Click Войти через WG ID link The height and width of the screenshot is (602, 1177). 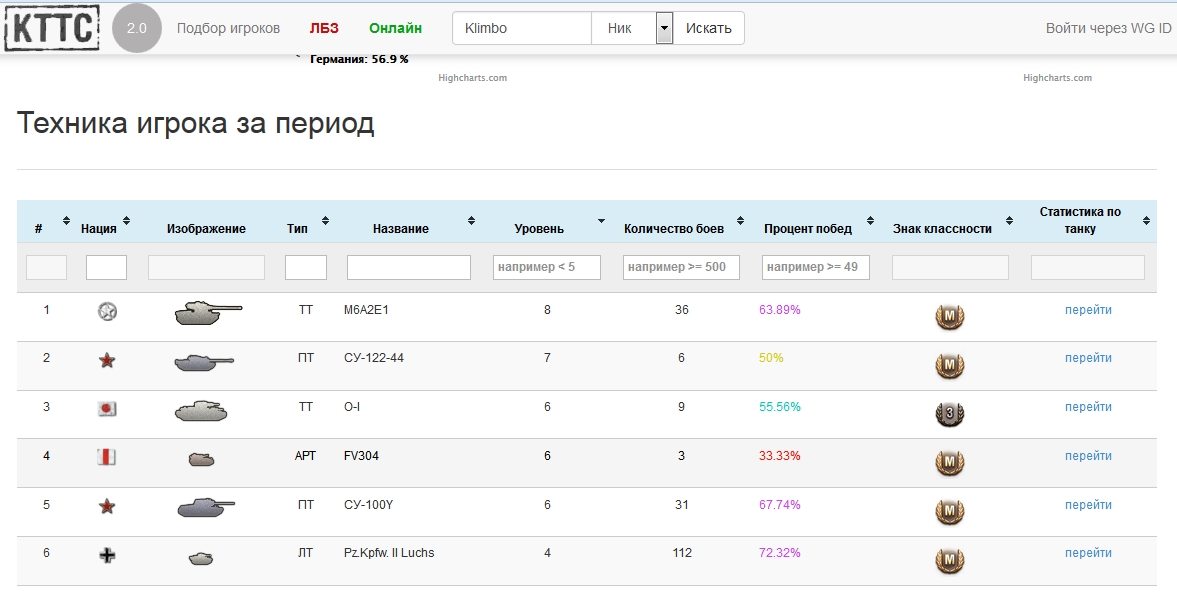point(1108,28)
